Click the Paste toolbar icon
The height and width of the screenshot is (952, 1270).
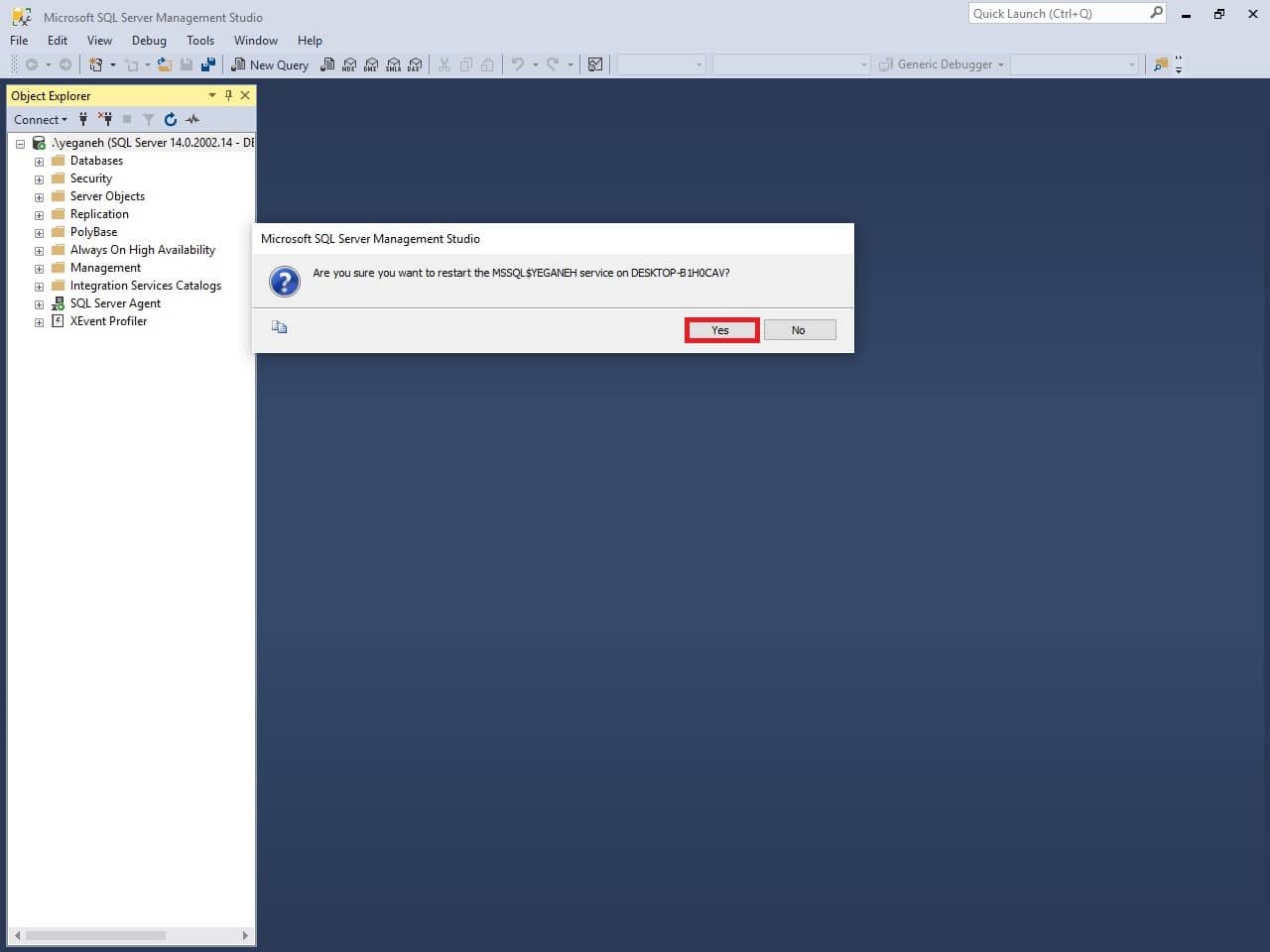coord(487,64)
